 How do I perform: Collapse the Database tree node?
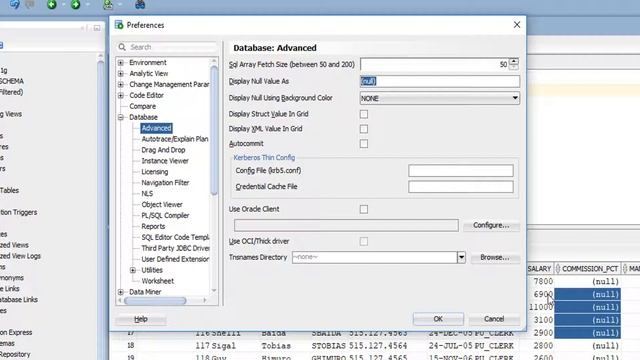coord(121,118)
